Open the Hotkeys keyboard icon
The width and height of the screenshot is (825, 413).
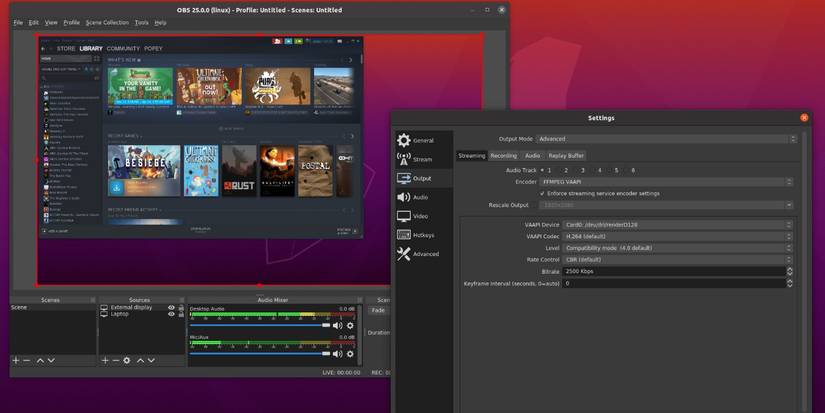(x=404, y=235)
